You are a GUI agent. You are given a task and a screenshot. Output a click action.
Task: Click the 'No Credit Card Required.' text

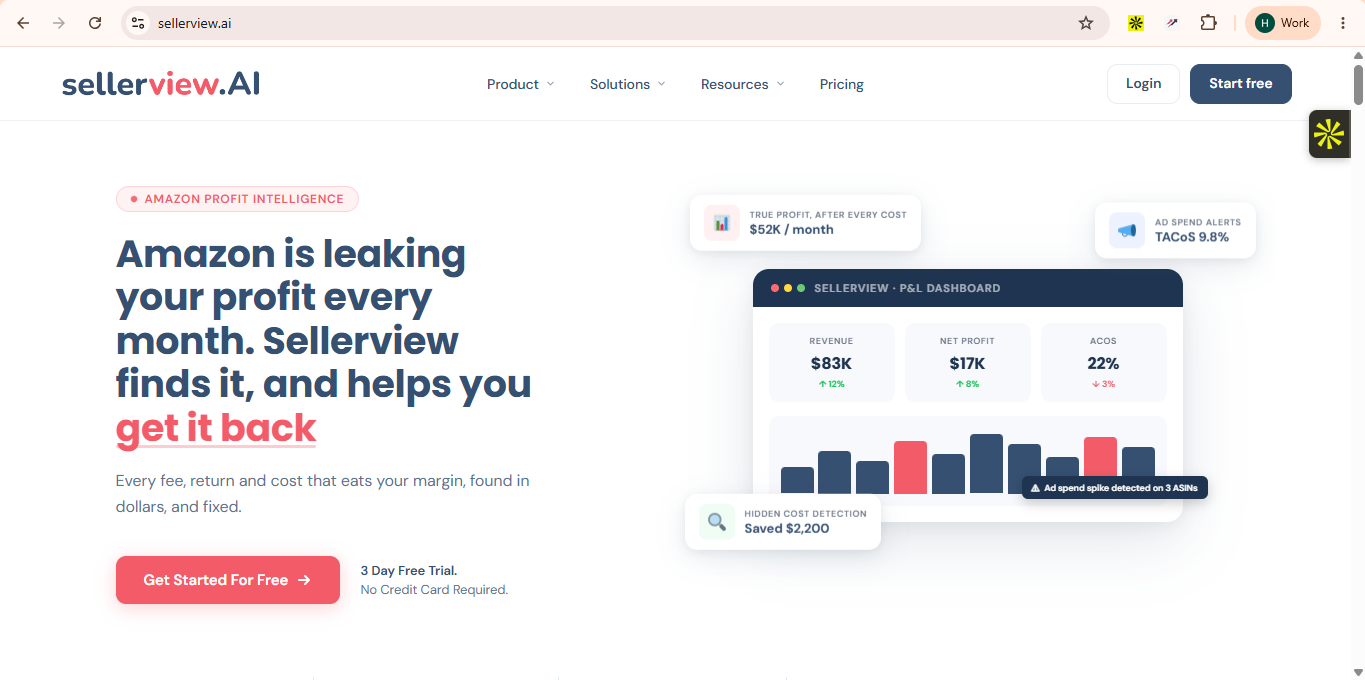[434, 590]
